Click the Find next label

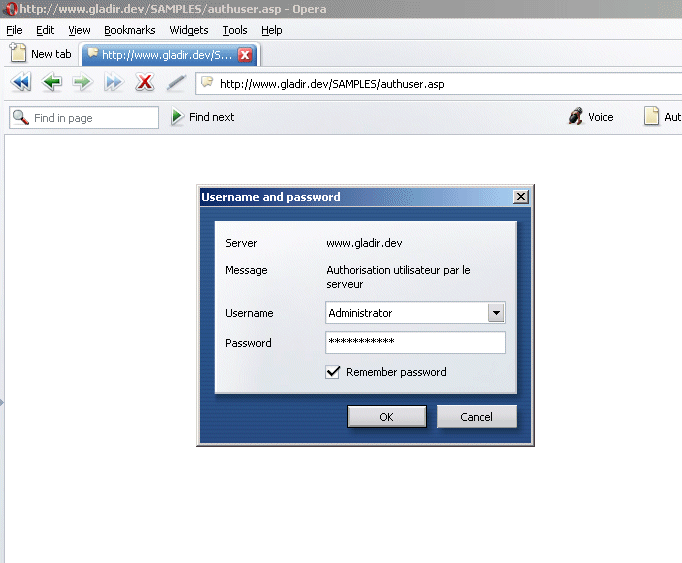pyautogui.click(x=211, y=117)
